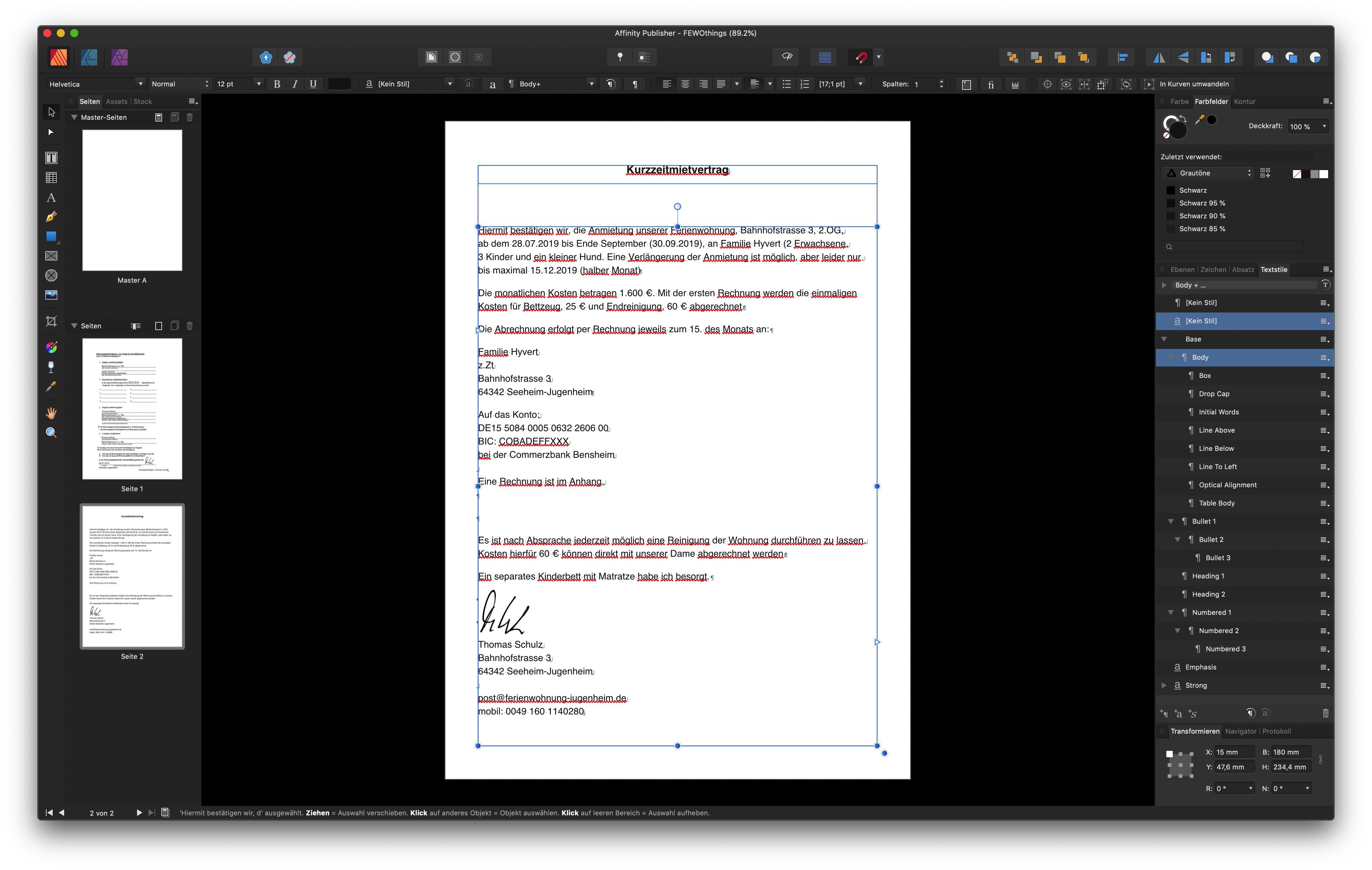The width and height of the screenshot is (1372, 870).
Task: Click the In Kurven umwandeln button
Action: 1194,84
